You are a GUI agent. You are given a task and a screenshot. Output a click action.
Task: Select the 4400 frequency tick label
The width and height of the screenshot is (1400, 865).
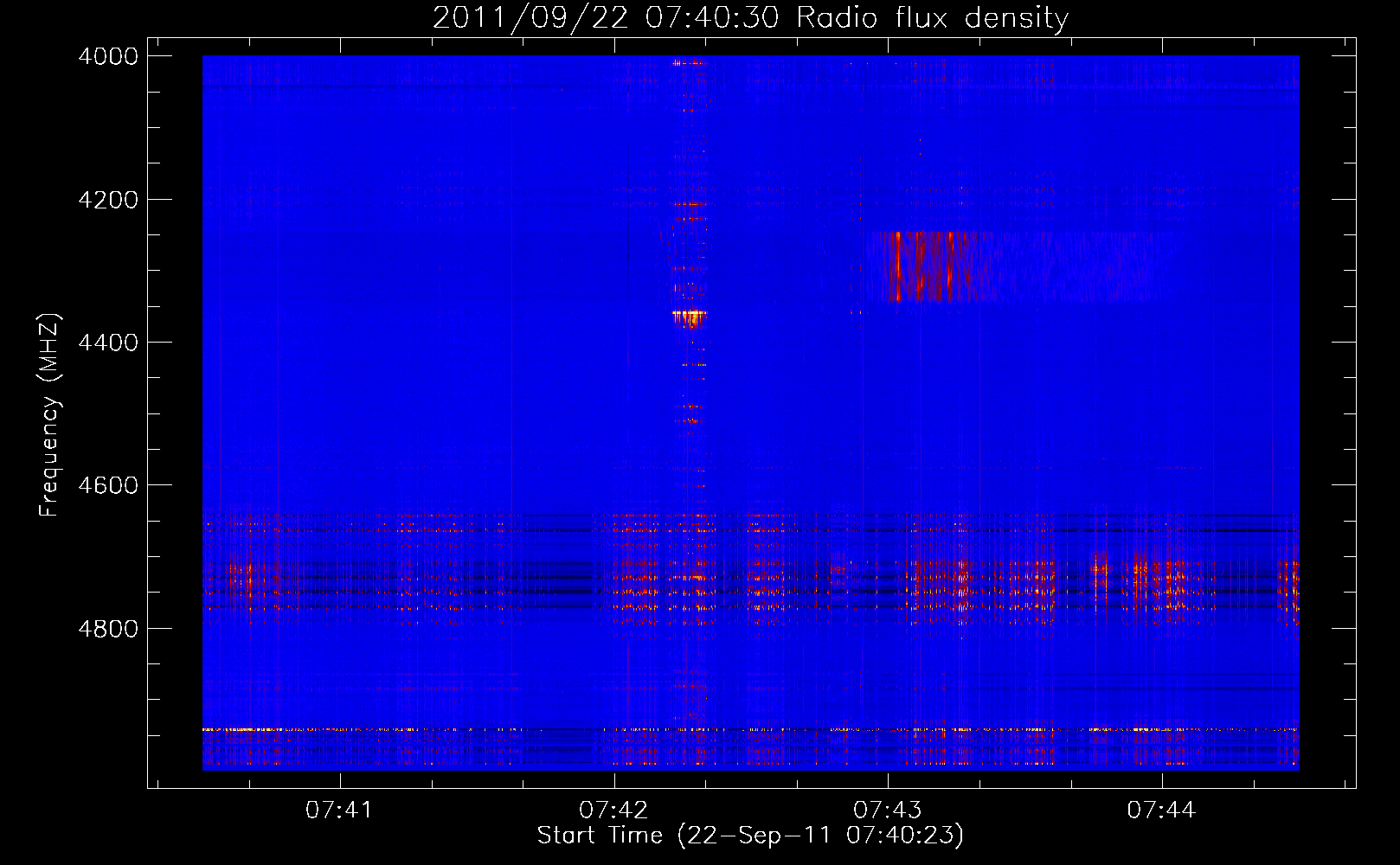coord(107,343)
